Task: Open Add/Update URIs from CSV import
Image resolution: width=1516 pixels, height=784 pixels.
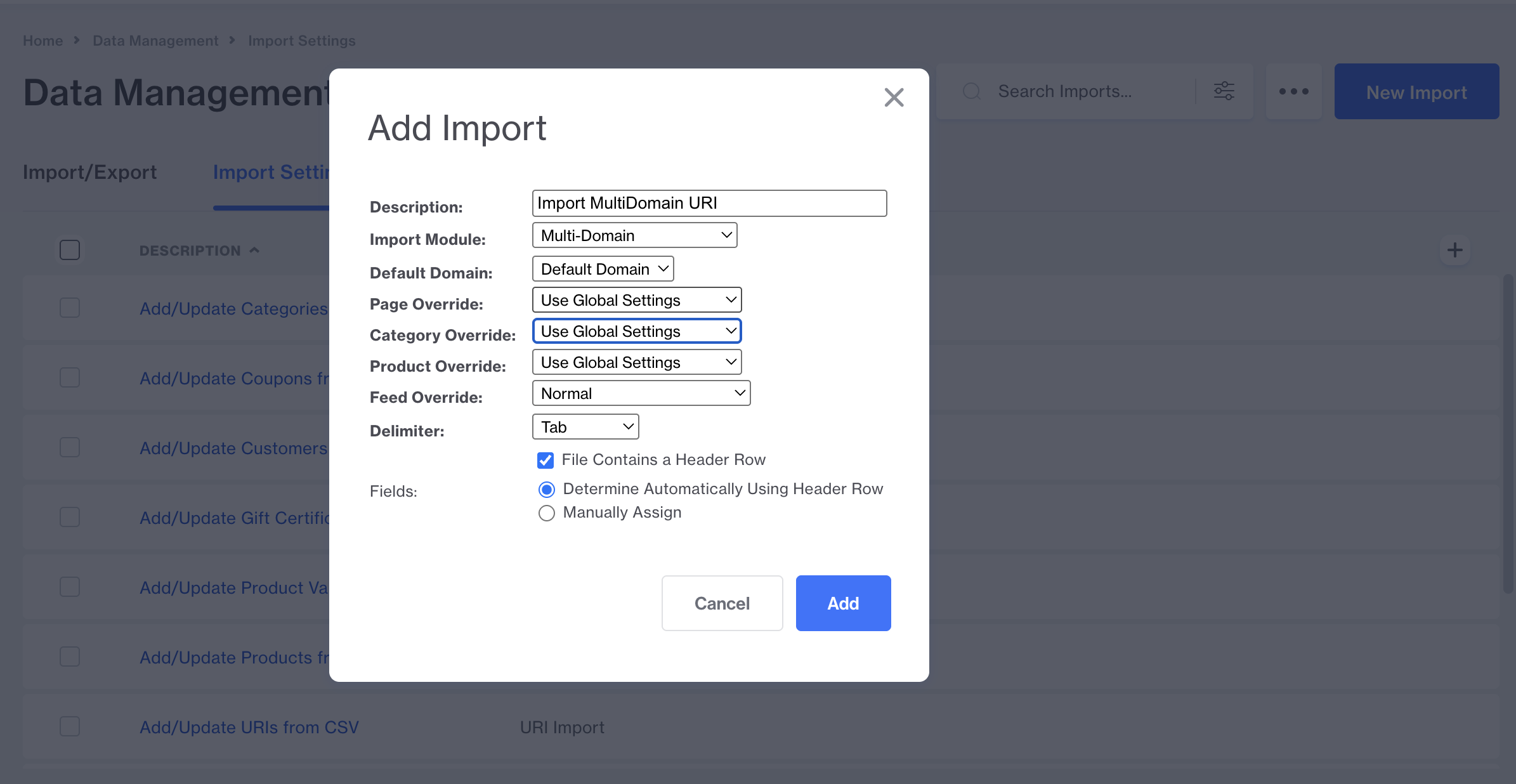Action: 249,728
